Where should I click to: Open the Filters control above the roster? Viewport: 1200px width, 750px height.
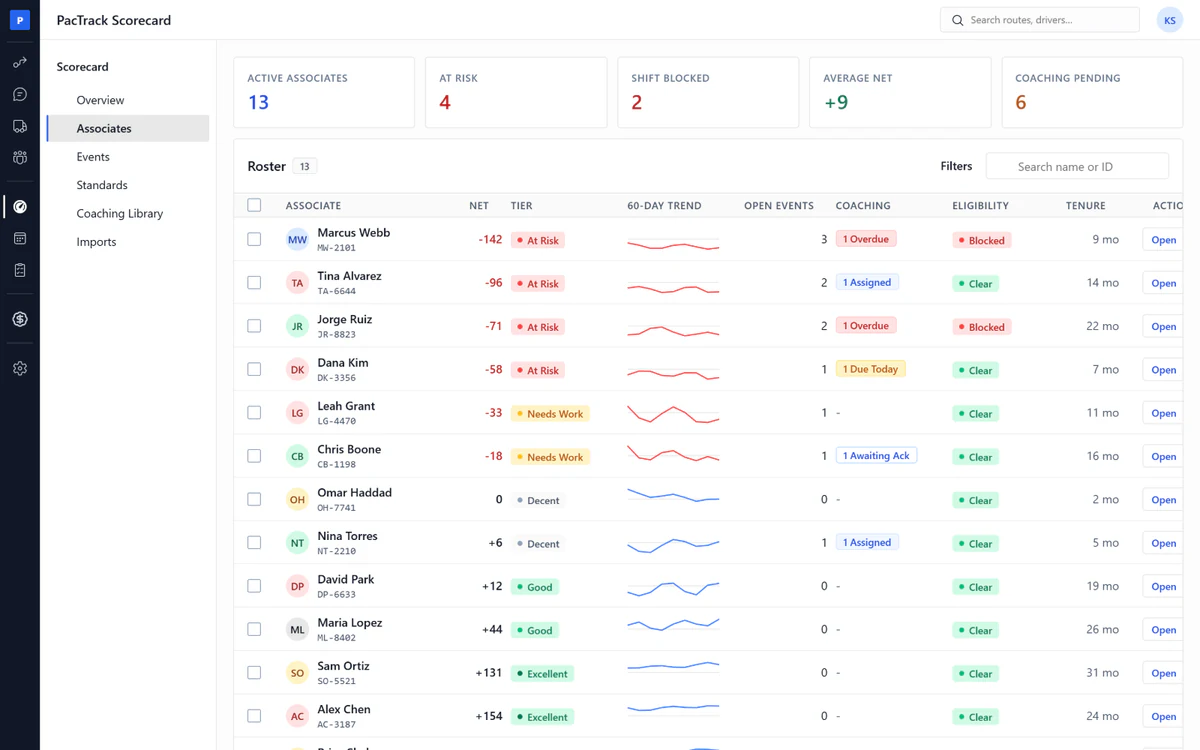click(x=956, y=166)
